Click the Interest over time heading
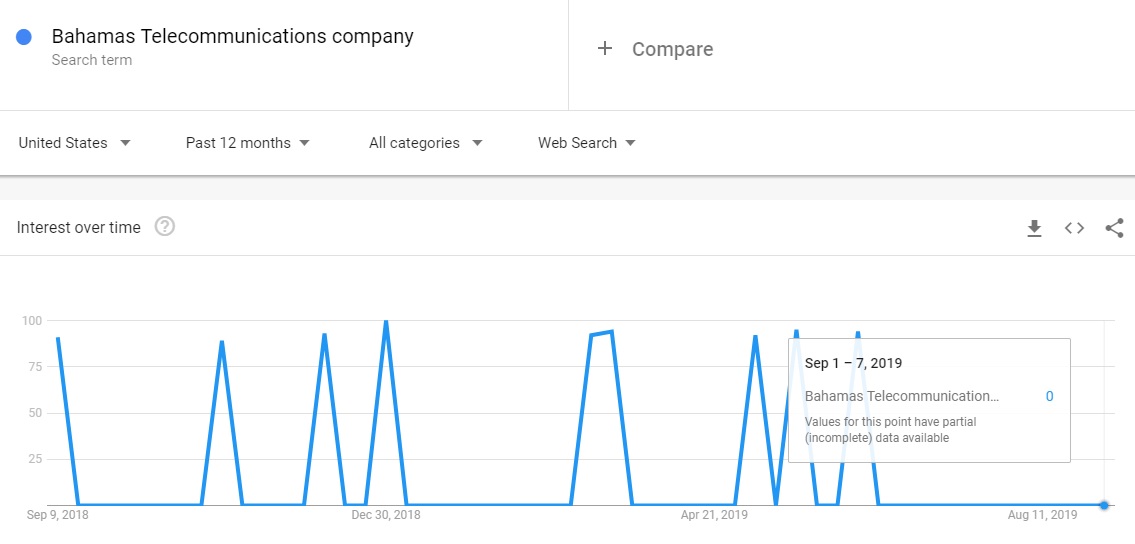The width and height of the screenshot is (1135, 544). click(79, 228)
